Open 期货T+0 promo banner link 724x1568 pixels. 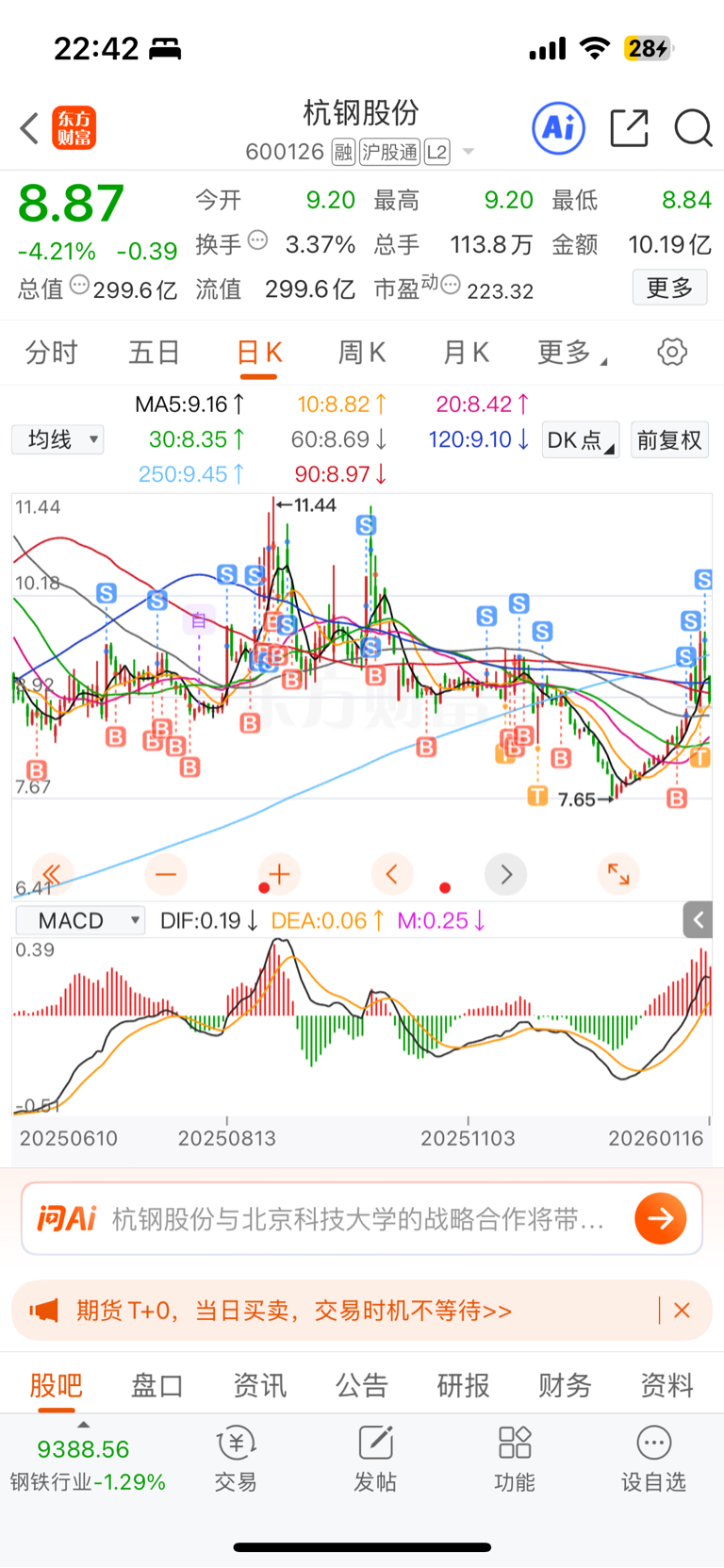point(294,1311)
